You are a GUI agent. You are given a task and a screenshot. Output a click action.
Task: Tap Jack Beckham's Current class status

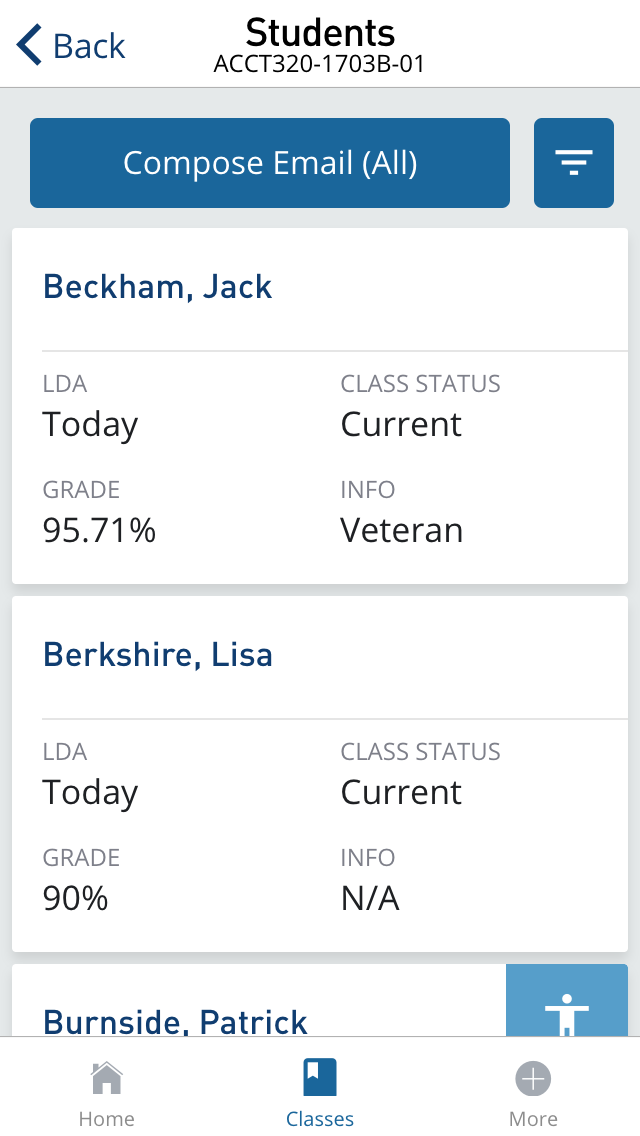click(402, 424)
